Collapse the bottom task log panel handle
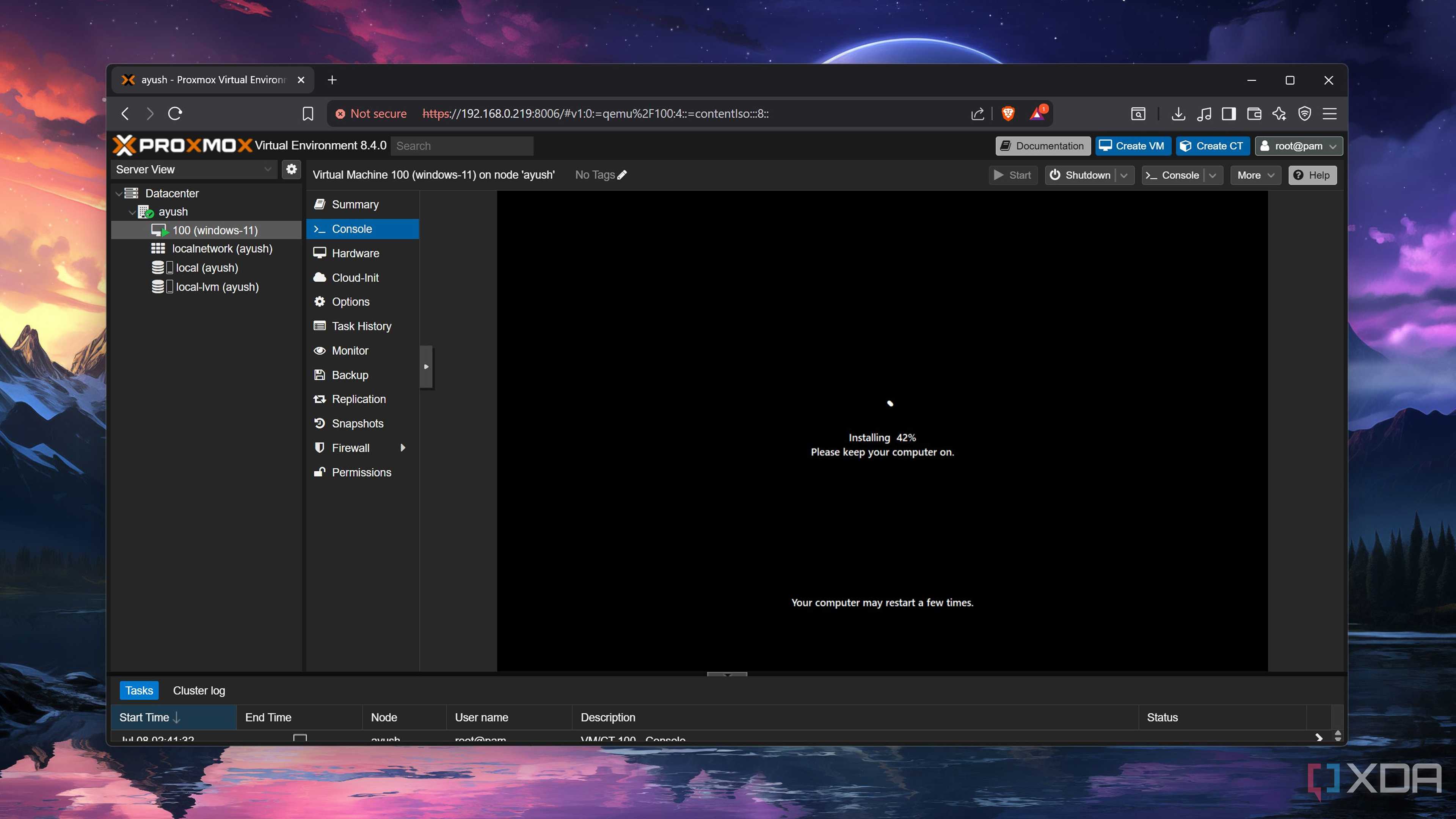1456x819 pixels. click(728, 674)
